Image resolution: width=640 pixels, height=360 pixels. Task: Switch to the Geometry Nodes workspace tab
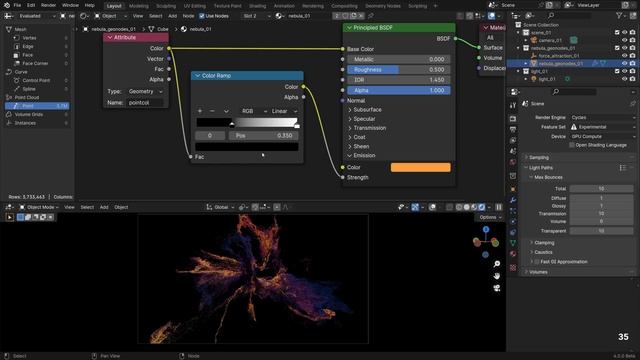point(383,6)
